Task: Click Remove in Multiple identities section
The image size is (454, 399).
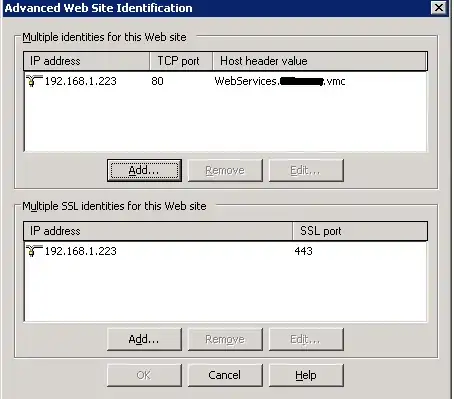Action: [225, 170]
